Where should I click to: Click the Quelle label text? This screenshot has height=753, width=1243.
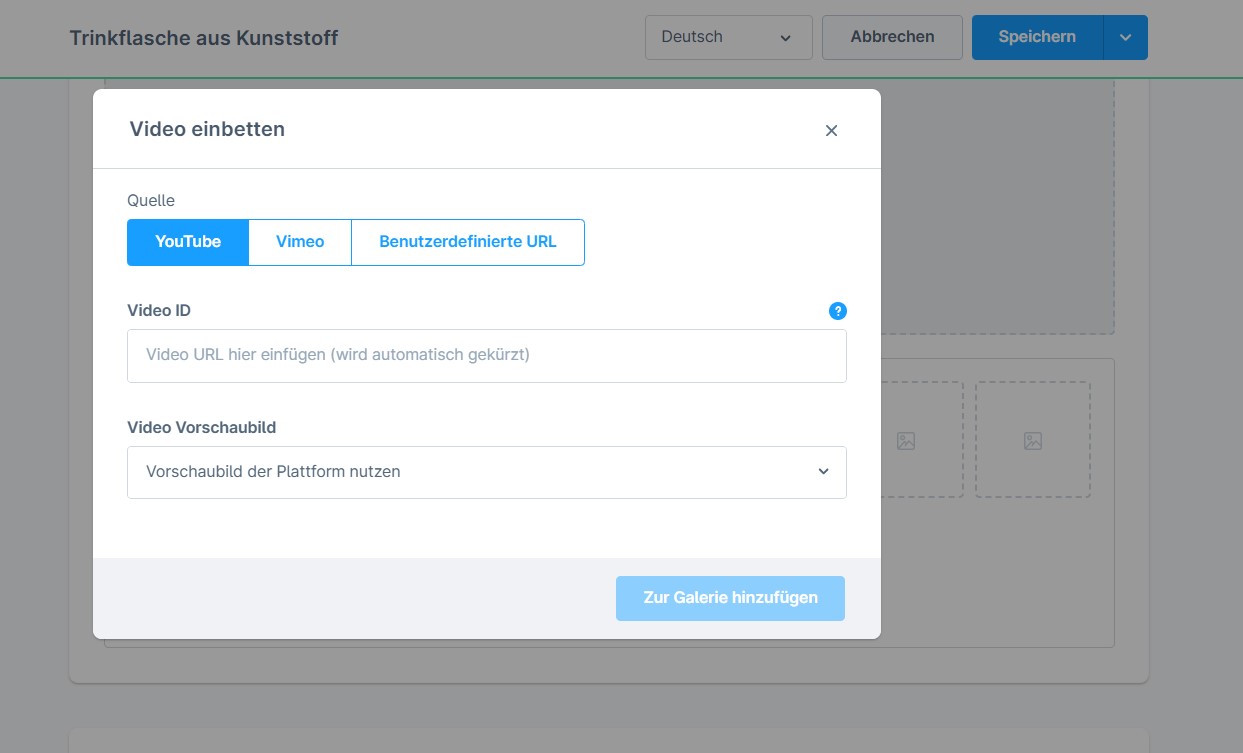[151, 201]
